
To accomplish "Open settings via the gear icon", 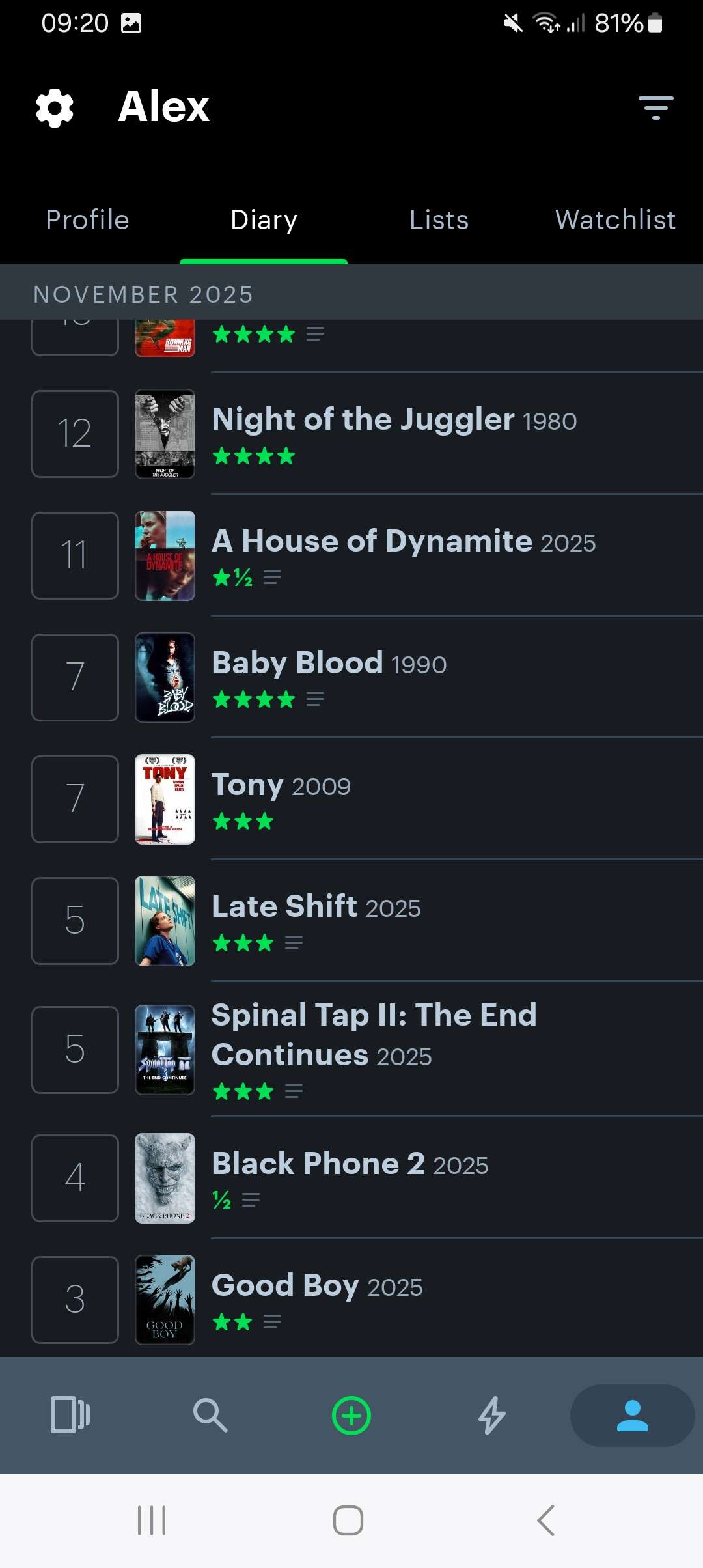I will coord(55,107).
